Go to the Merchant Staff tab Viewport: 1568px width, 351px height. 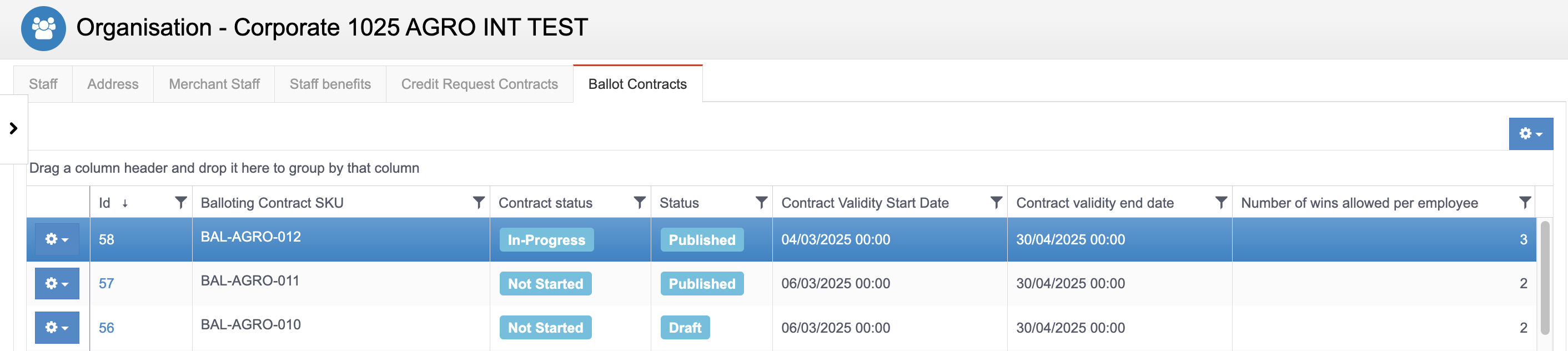tap(214, 84)
